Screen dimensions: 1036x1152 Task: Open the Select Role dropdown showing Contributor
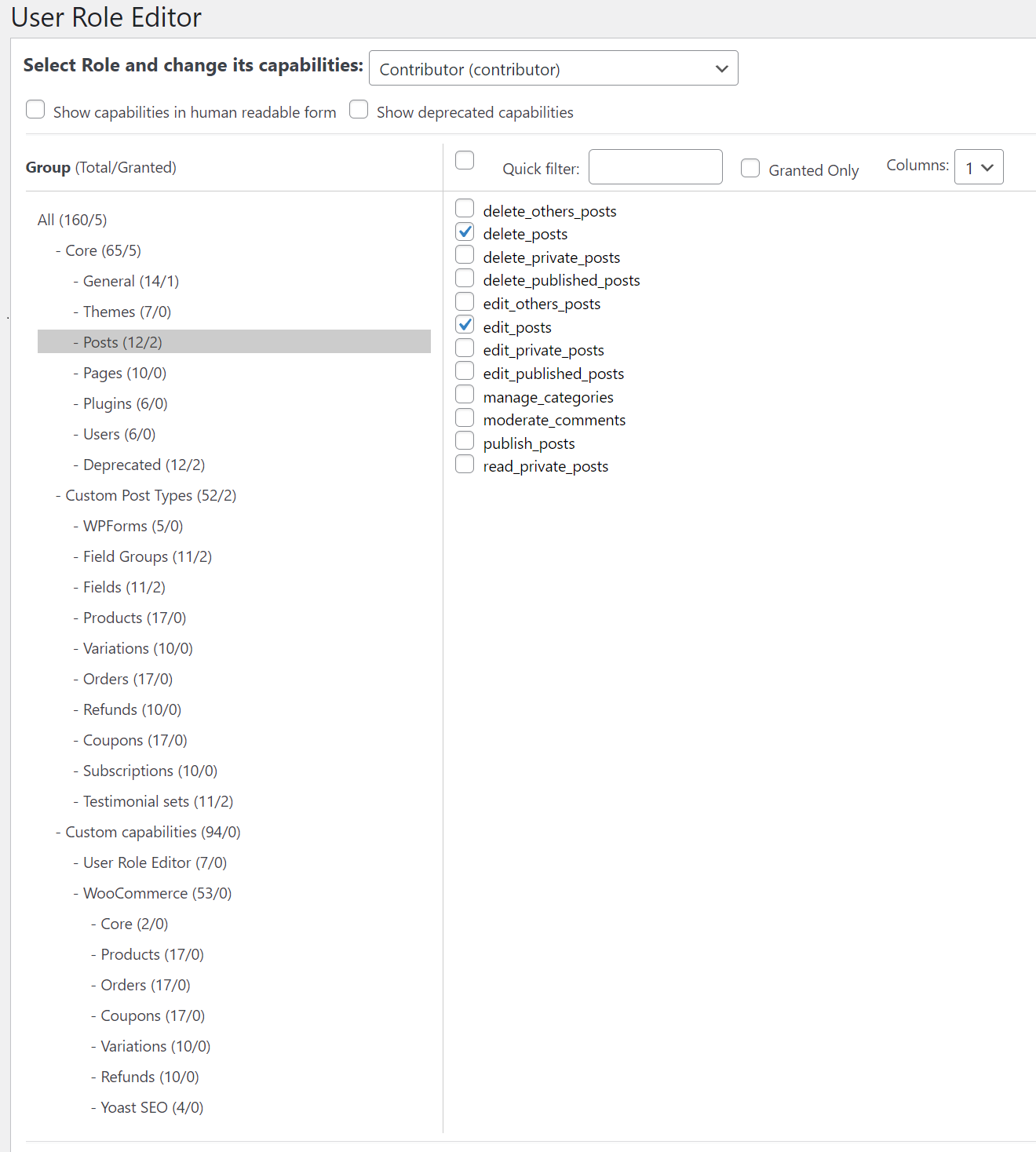[x=553, y=69]
